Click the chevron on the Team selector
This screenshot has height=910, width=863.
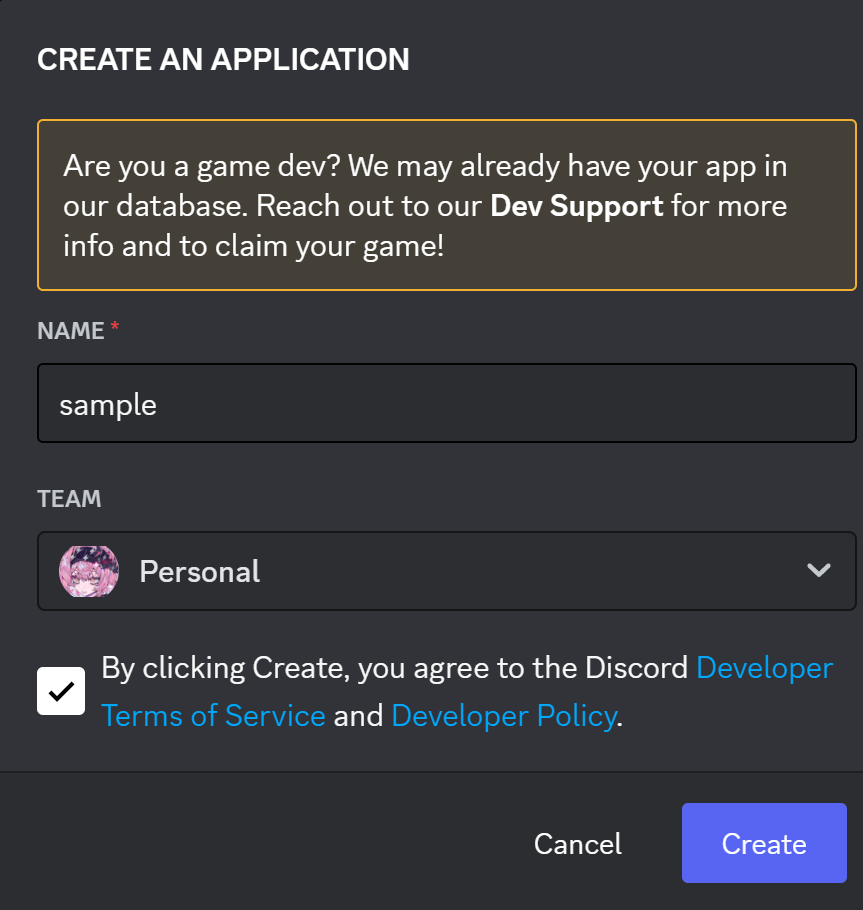(x=819, y=571)
